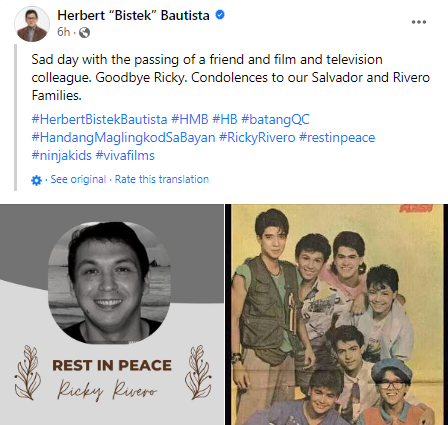Screen dimensions: 448x425
Task: Open the #batangQC hashtag
Action: [275, 119]
